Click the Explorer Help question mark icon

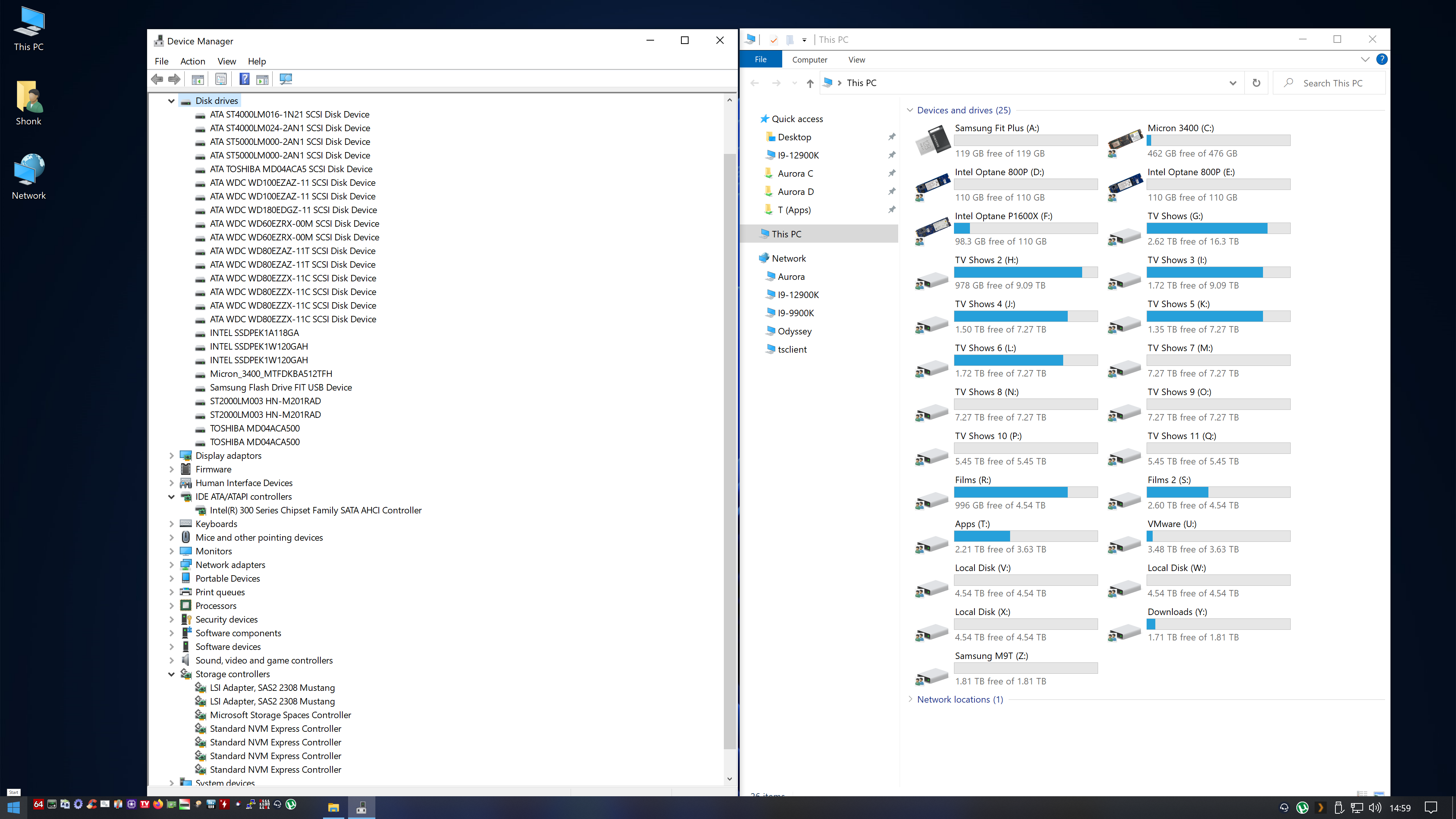click(1381, 60)
